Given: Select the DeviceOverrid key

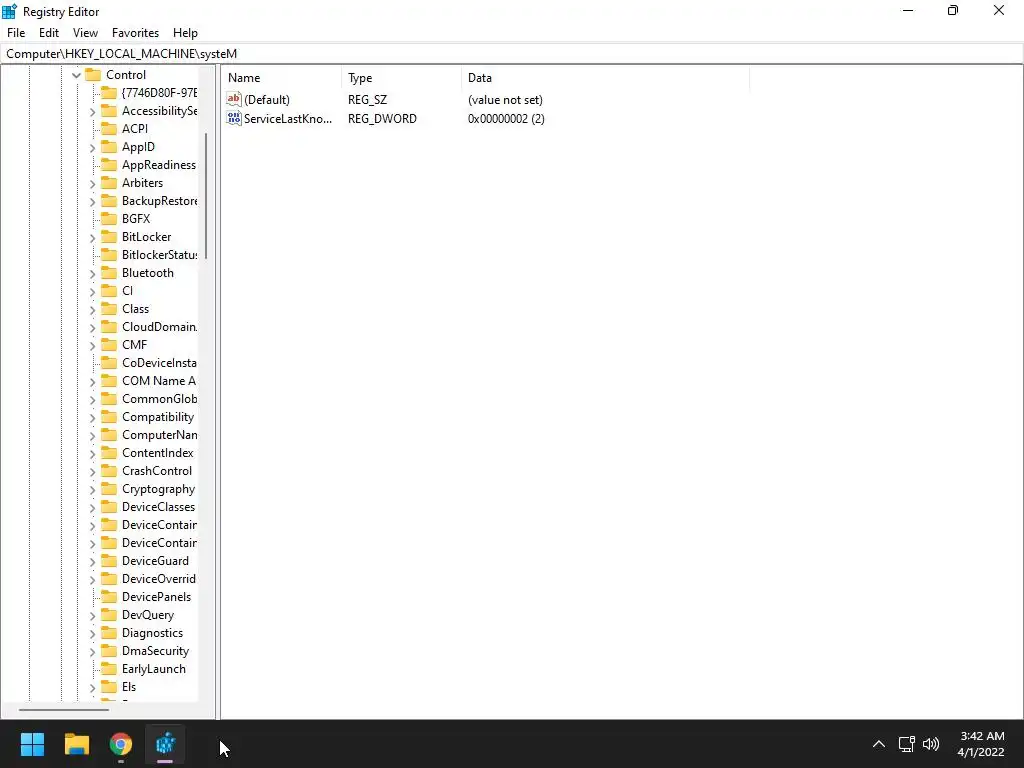Looking at the screenshot, I should tap(159, 579).
